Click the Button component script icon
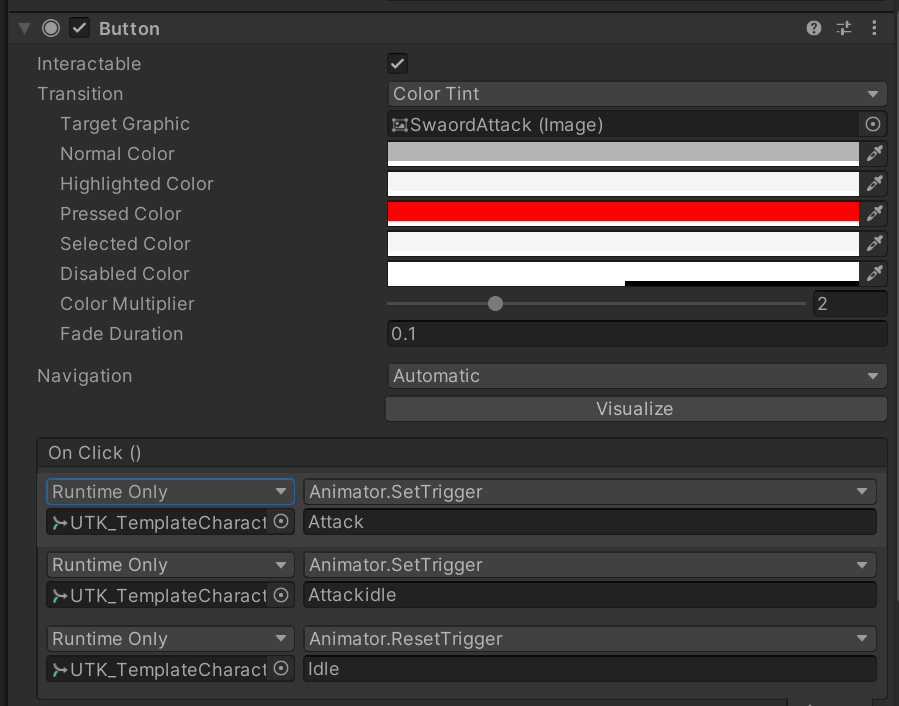This screenshot has height=706, width=899. 50,28
